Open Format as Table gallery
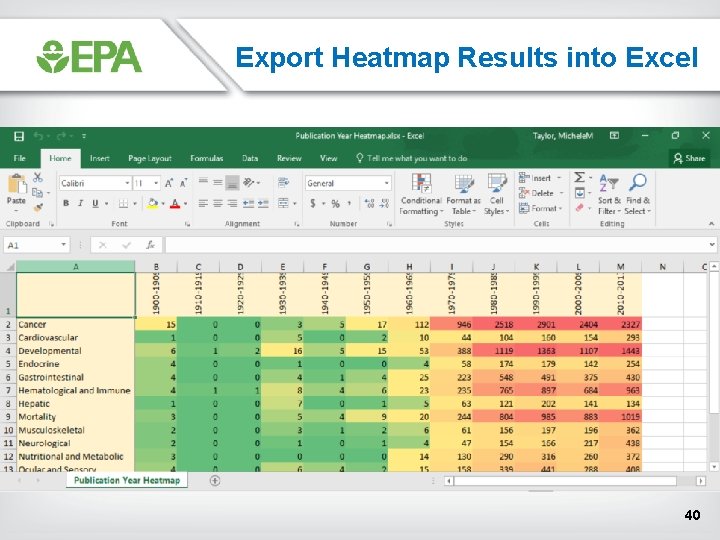The height and width of the screenshot is (540, 720). coord(464,195)
